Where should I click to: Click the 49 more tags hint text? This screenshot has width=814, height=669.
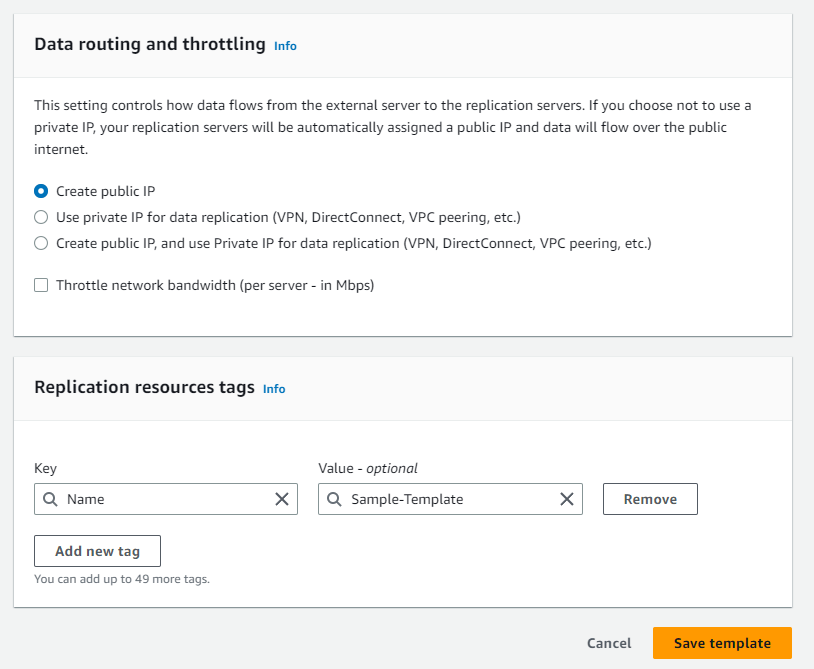tap(122, 578)
